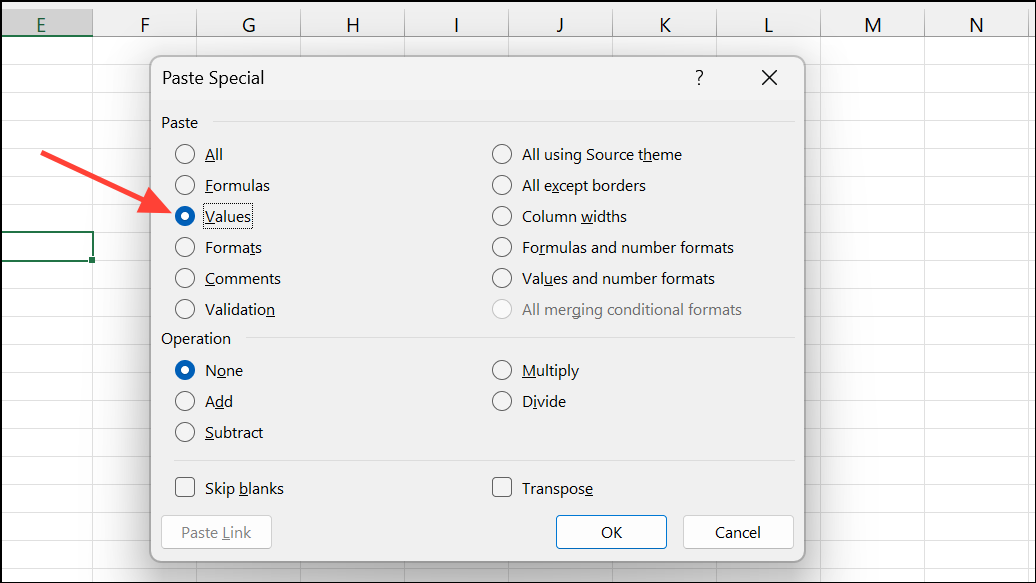Click the Cancel button
Screen dimensions: 1036x583
[x=738, y=532]
